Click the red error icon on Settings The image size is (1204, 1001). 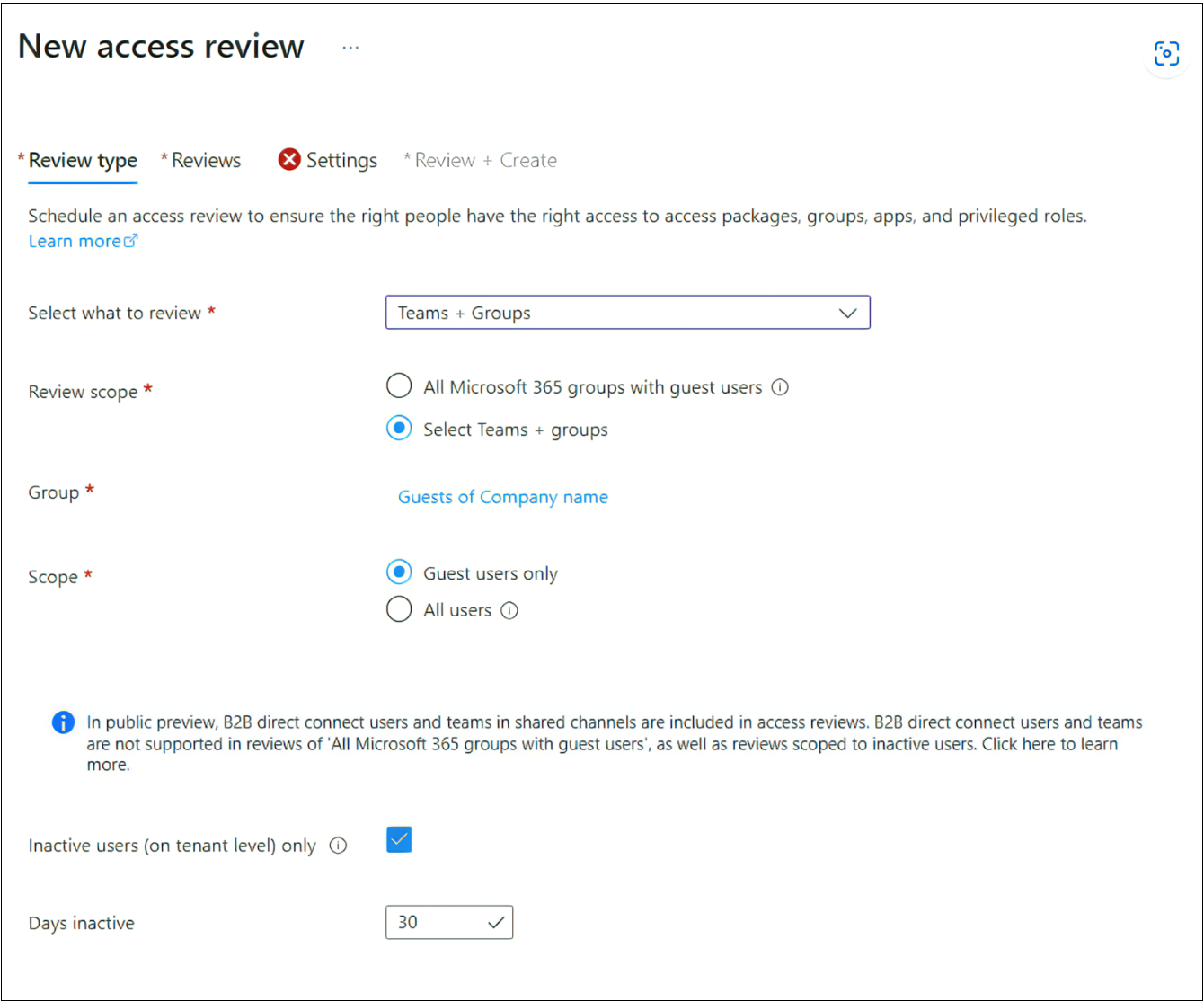[x=289, y=160]
